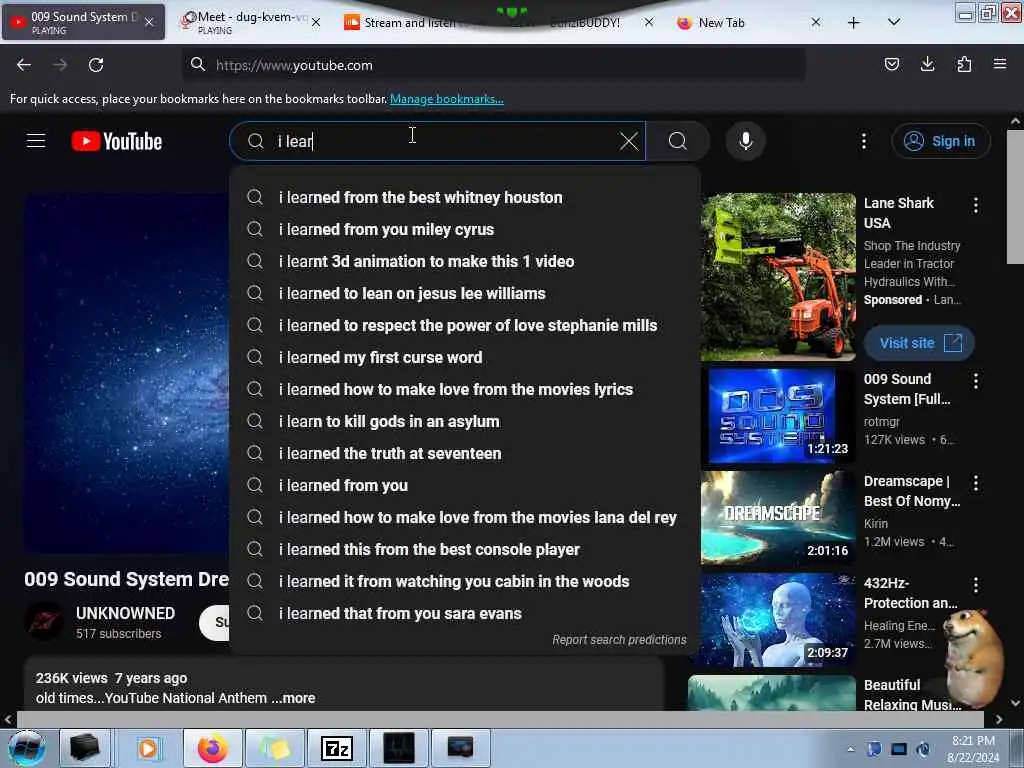Pick the best console player suggestion
This screenshot has height=768, width=1024.
(x=465, y=549)
